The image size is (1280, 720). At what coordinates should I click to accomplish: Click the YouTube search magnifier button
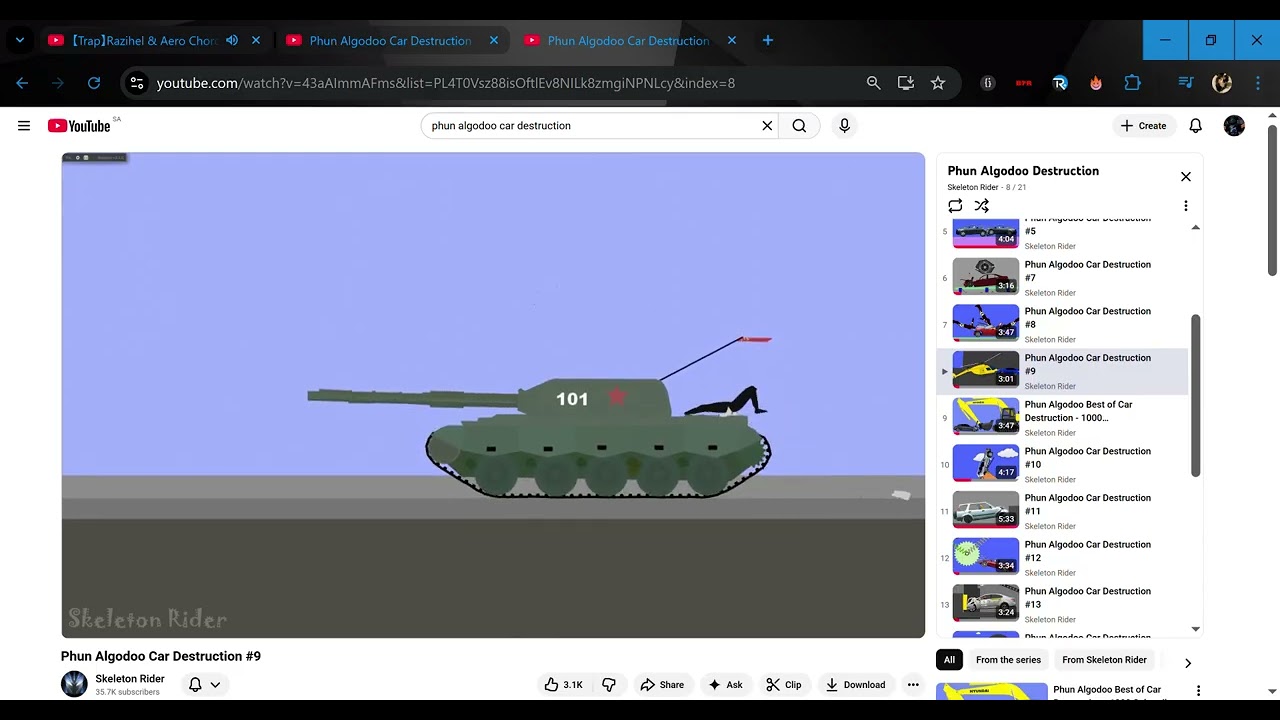[x=799, y=126]
